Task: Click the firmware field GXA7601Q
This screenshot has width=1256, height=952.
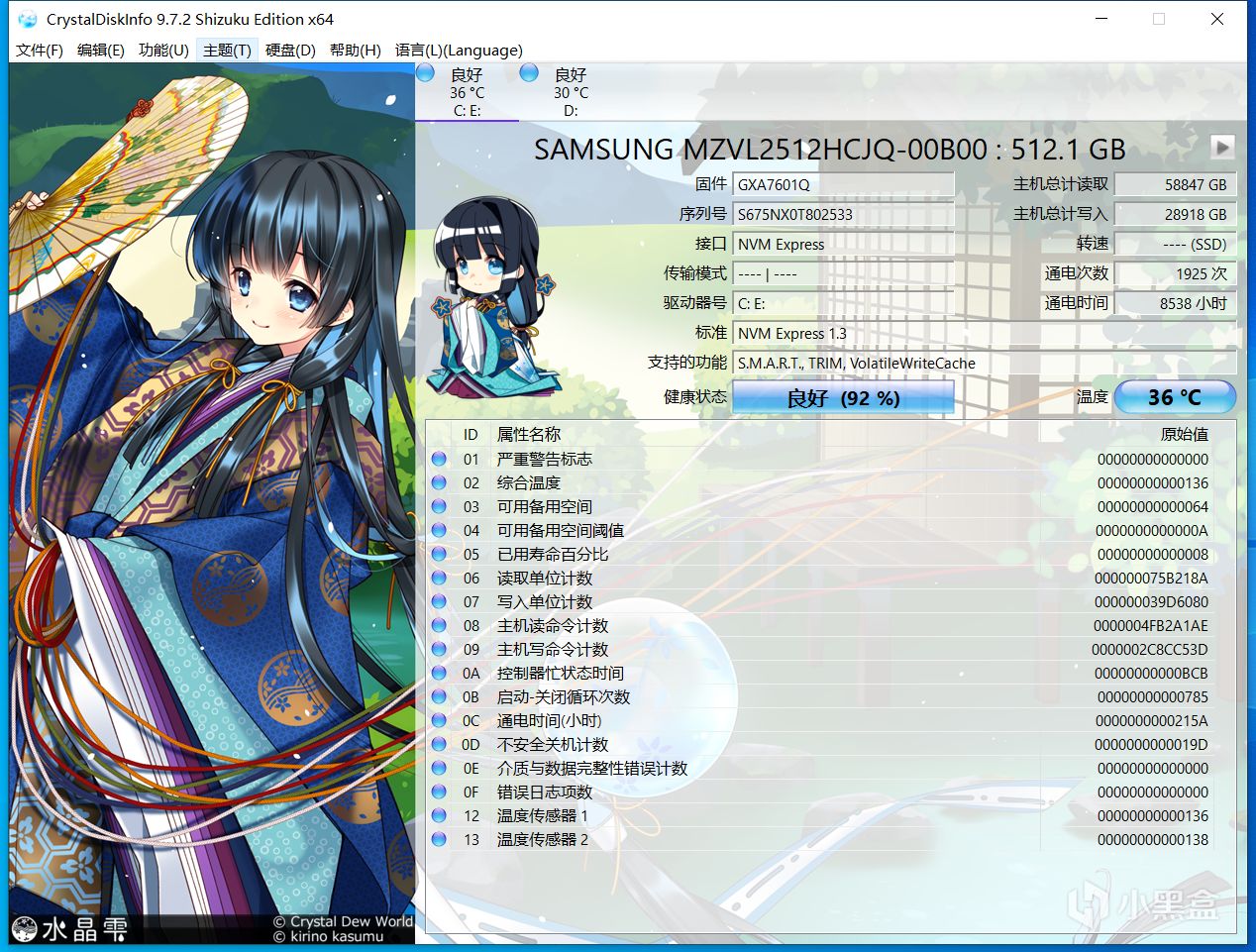Action: pos(843,184)
